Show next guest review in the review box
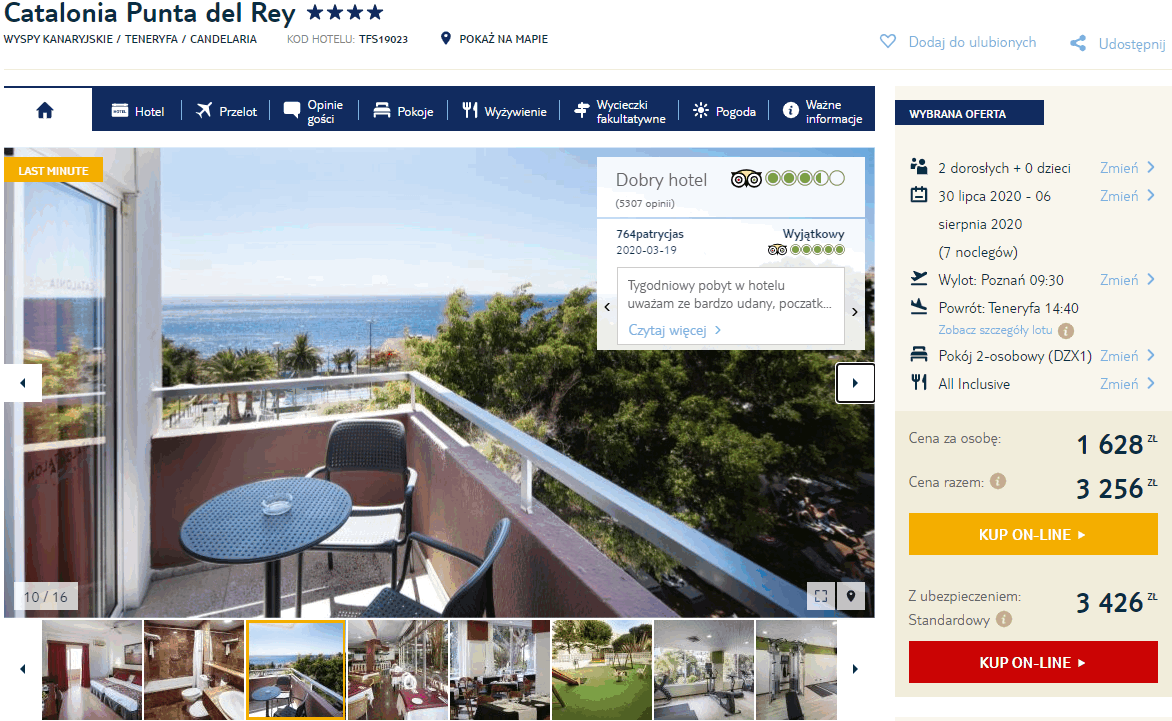The height and width of the screenshot is (721, 1172). click(x=854, y=312)
